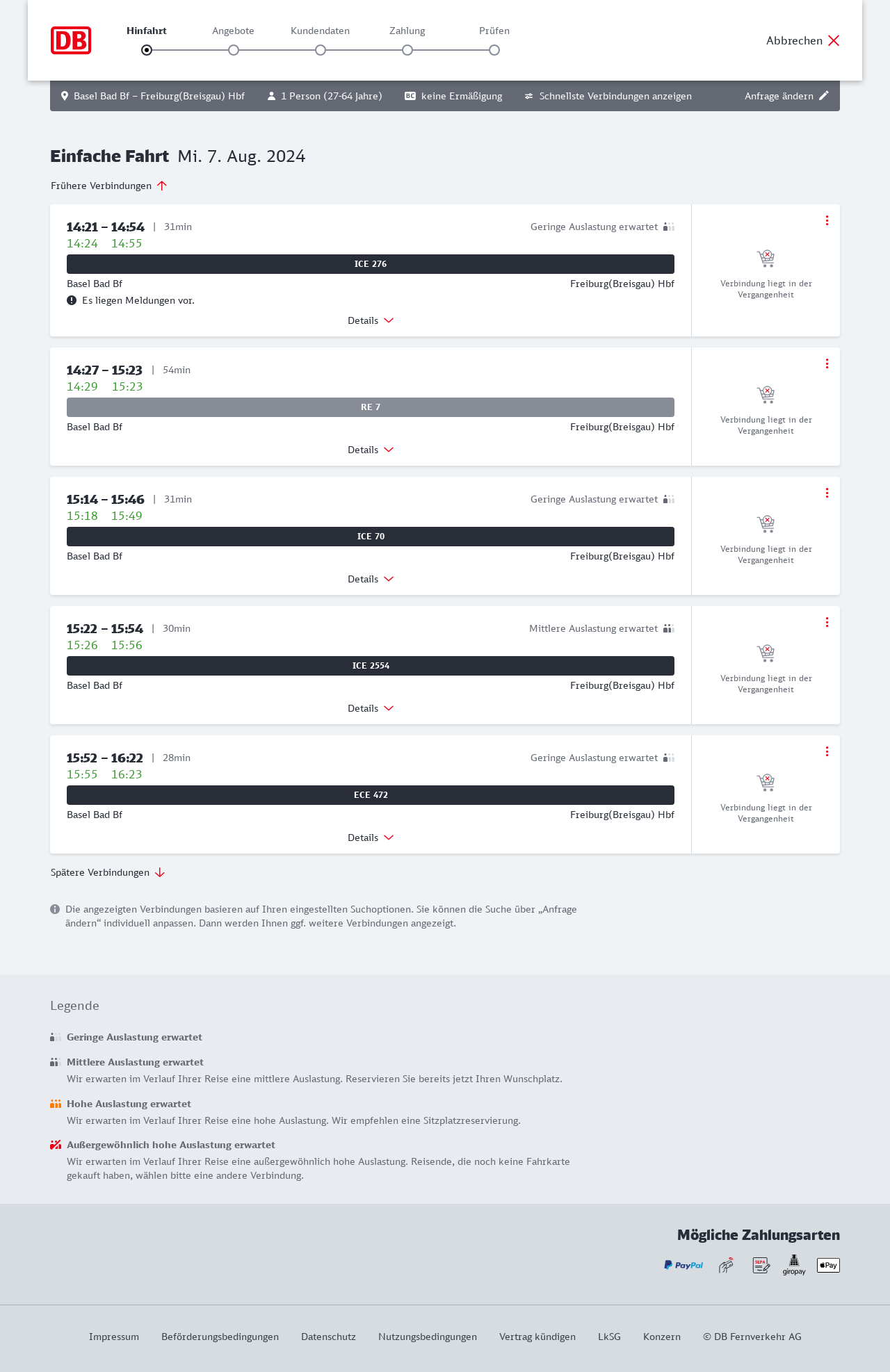
Task: Open three-dot menu for ECE 472 connection
Action: [x=827, y=751]
